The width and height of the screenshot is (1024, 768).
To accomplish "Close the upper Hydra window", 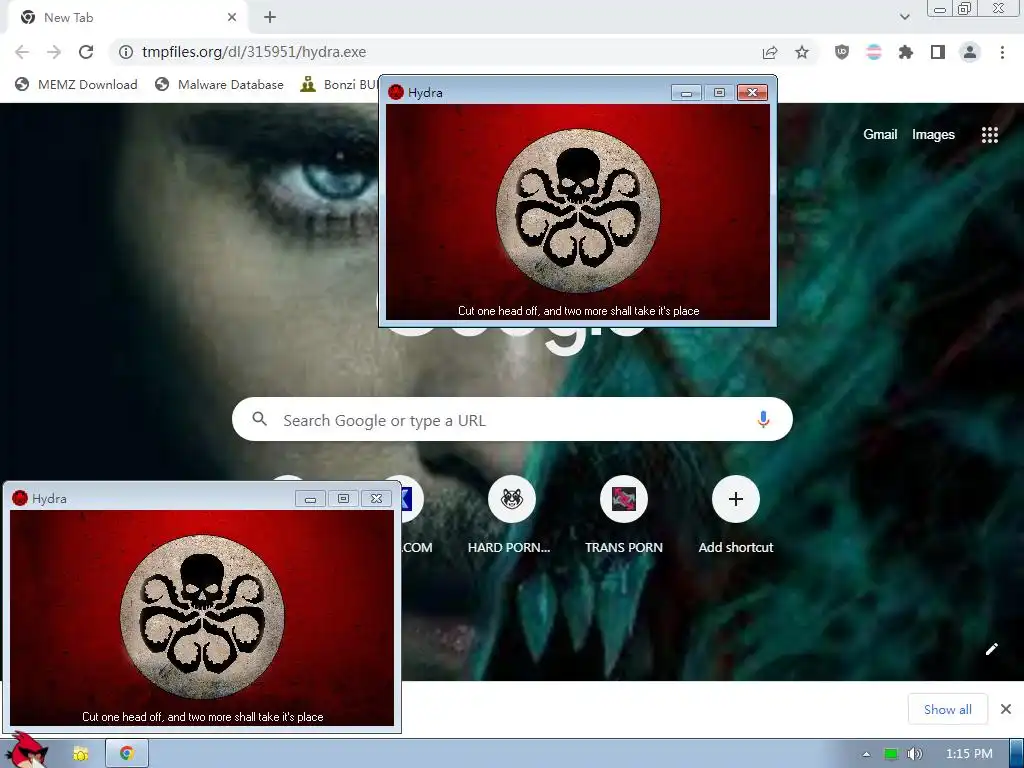I will point(752,93).
